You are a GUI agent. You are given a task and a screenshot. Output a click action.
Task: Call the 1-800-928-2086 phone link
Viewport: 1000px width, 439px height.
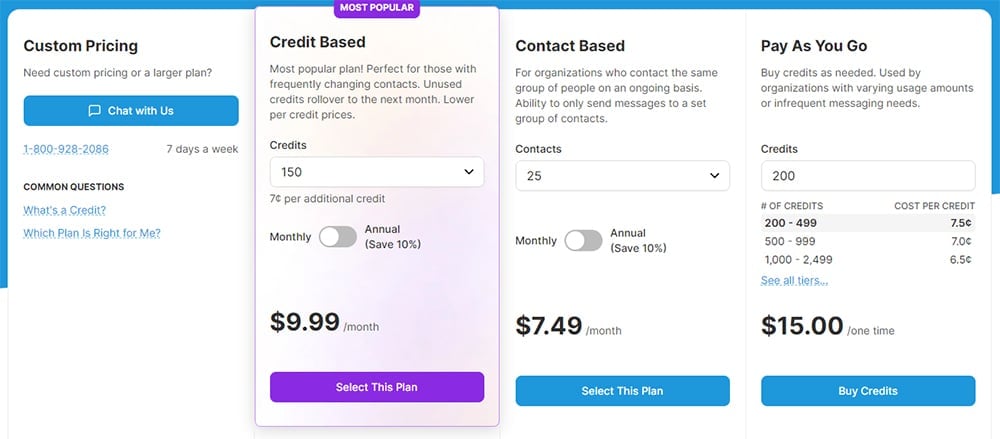[x=66, y=149]
